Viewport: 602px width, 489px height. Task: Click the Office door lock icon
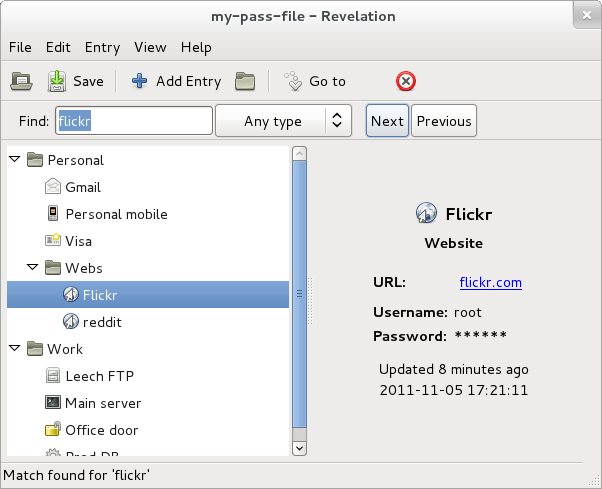click(53, 430)
